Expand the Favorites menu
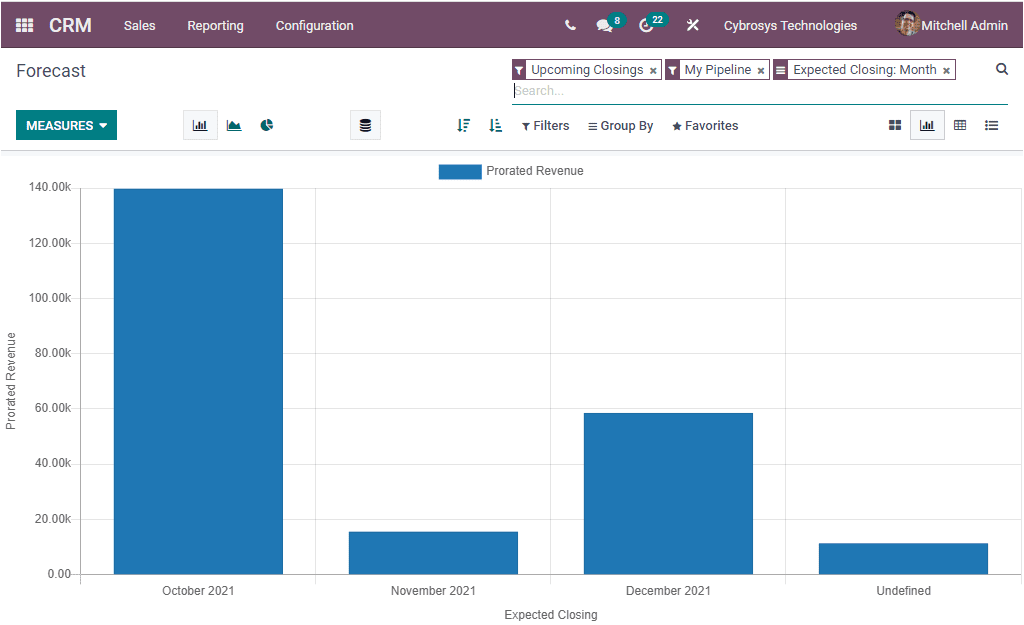The width and height of the screenshot is (1024, 625). (704, 125)
